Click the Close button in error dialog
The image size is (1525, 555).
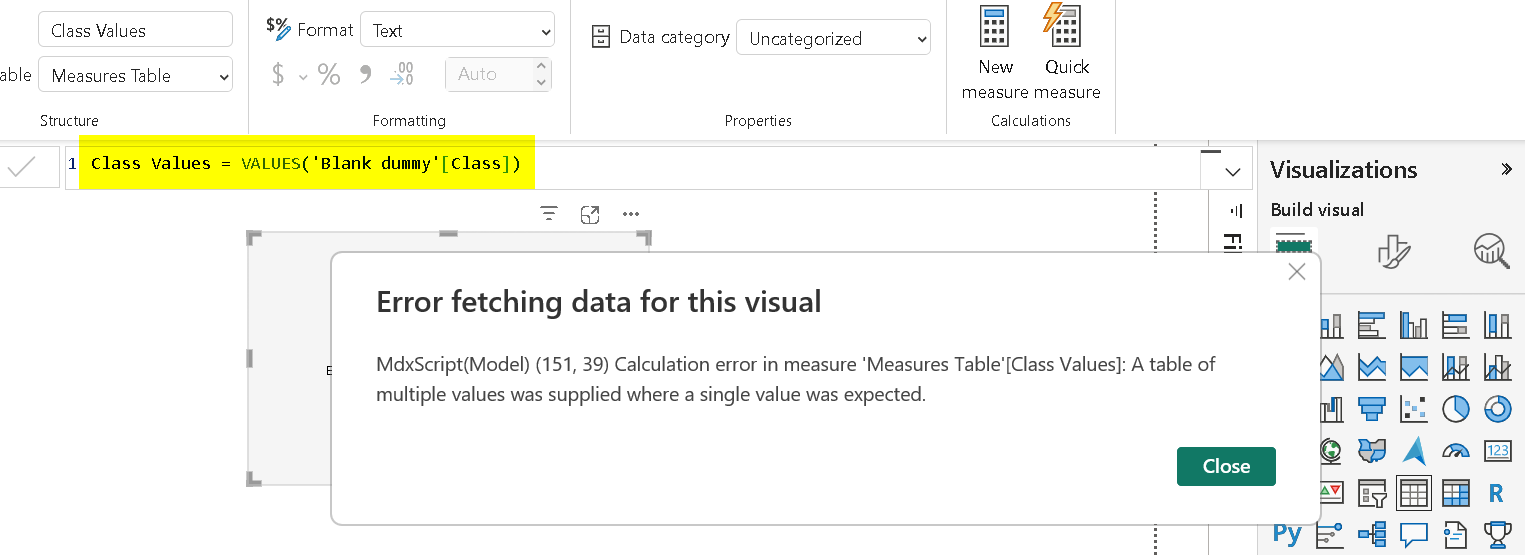pyautogui.click(x=1226, y=466)
